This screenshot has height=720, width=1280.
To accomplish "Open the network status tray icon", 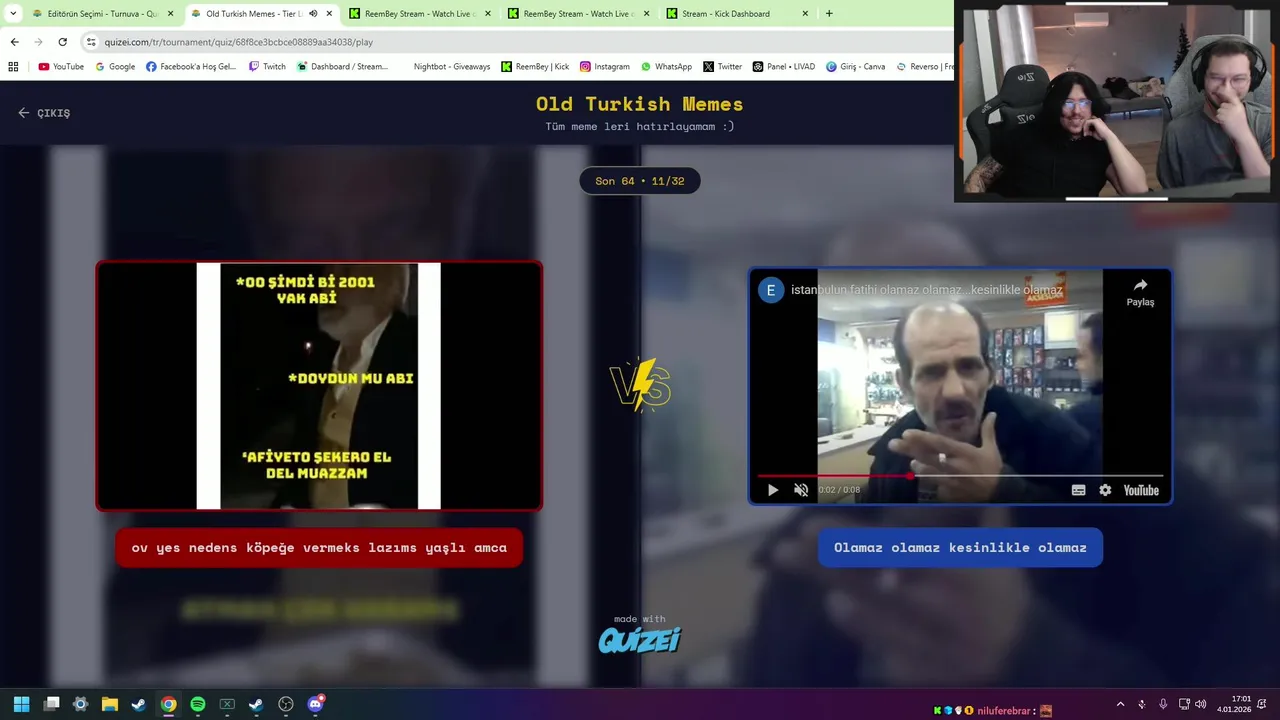I will click(1184, 704).
